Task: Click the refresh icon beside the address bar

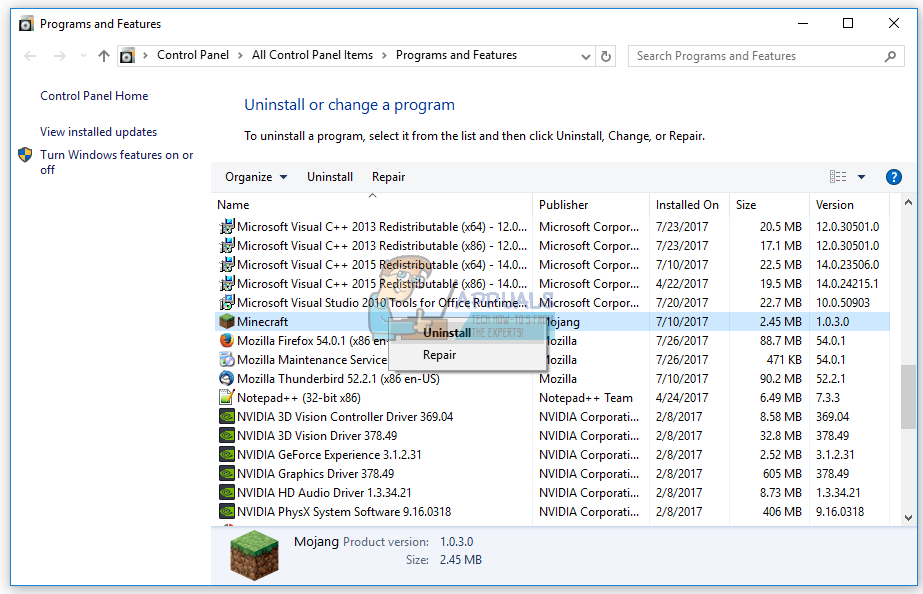Action: [606, 56]
